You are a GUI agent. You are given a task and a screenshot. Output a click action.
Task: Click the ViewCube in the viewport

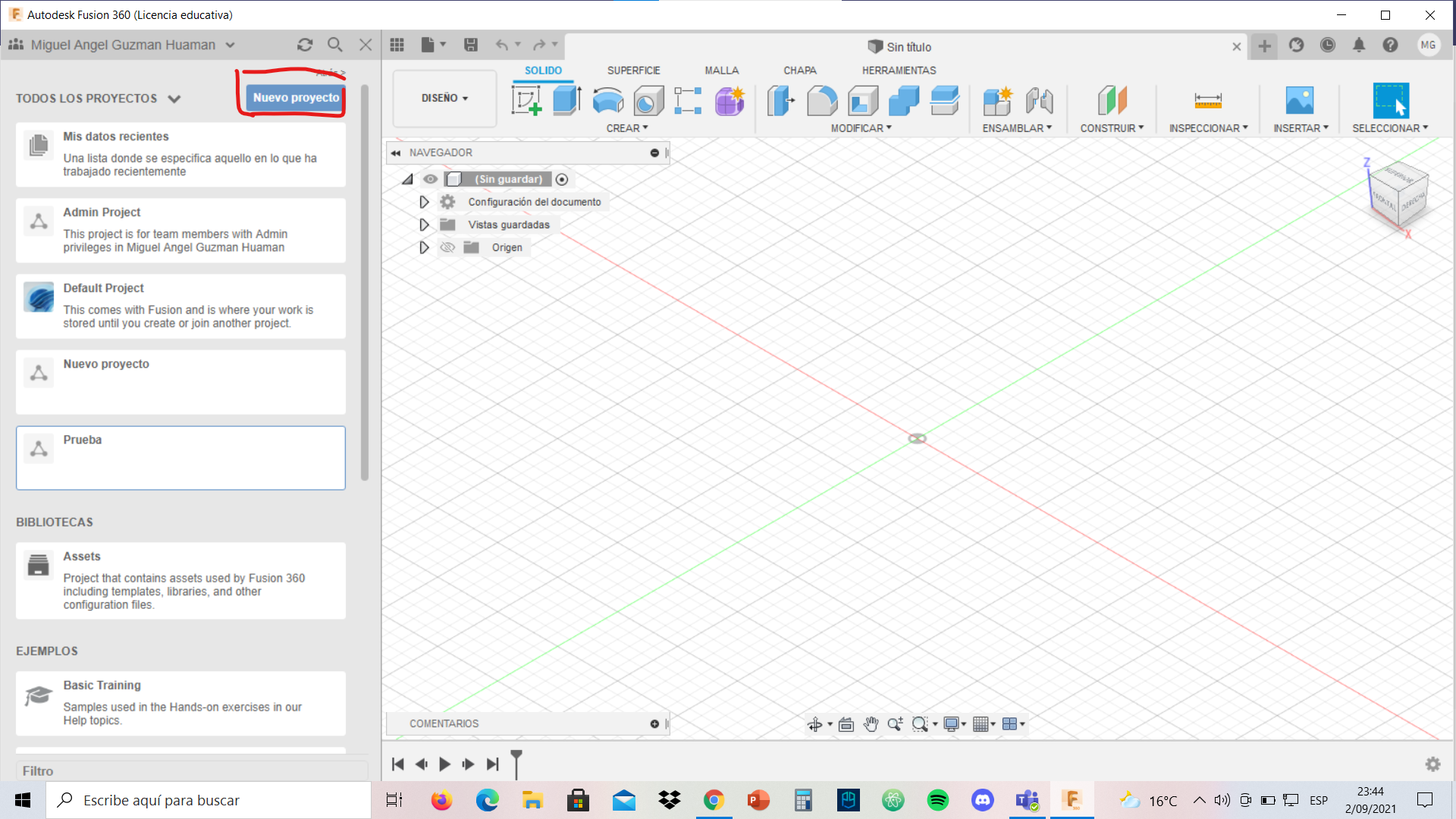point(1398,195)
